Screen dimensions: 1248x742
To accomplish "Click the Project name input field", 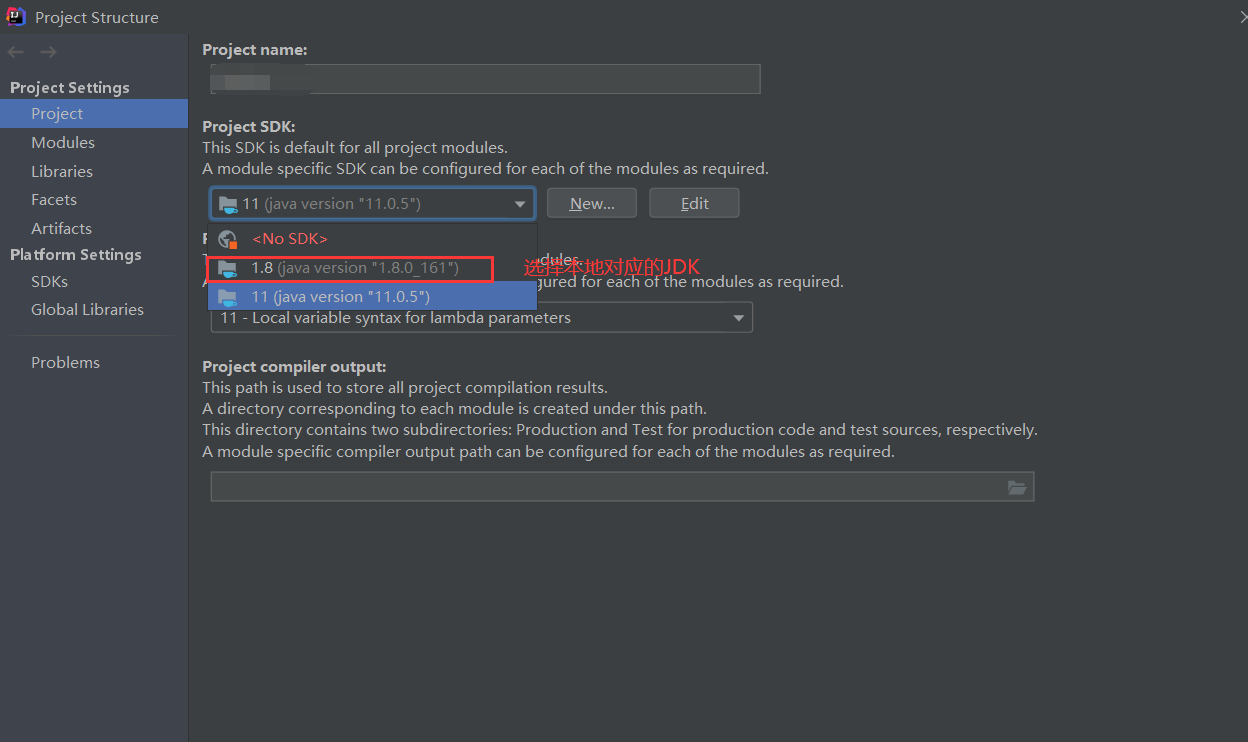I will (485, 79).
